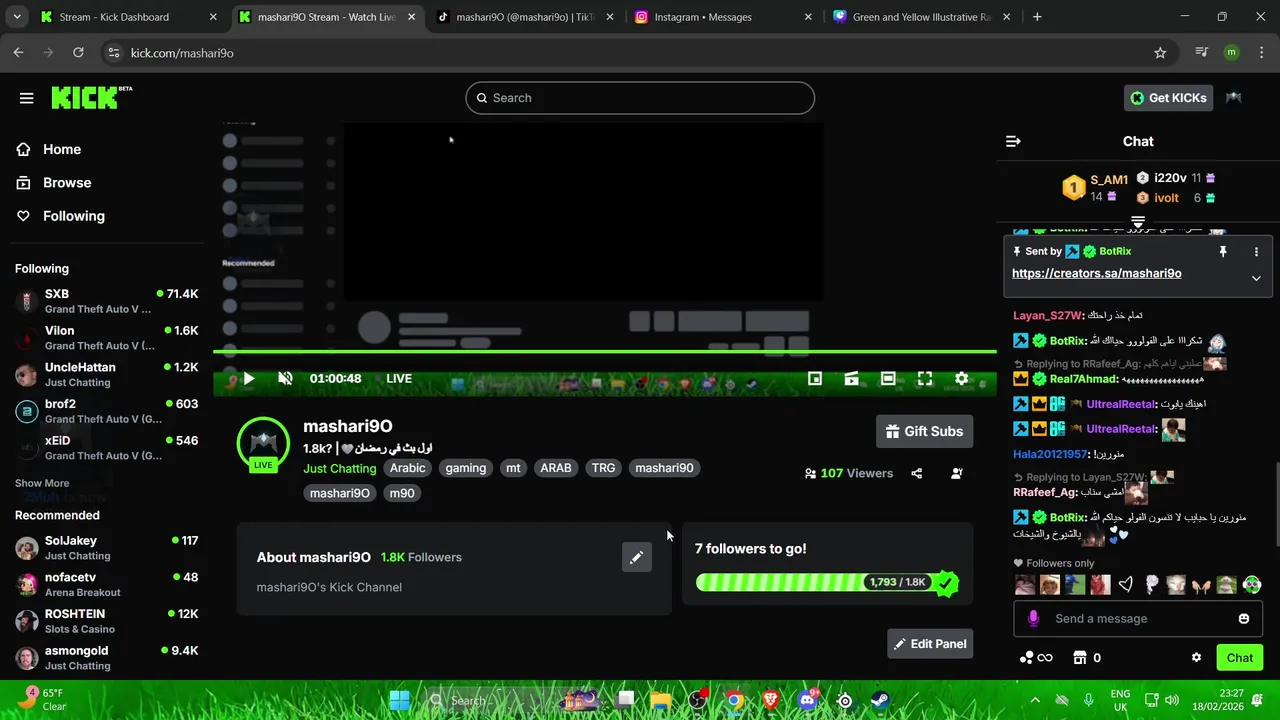Unmute the stream audio
Screen dimensions: 1280x720
click(285, 378)
